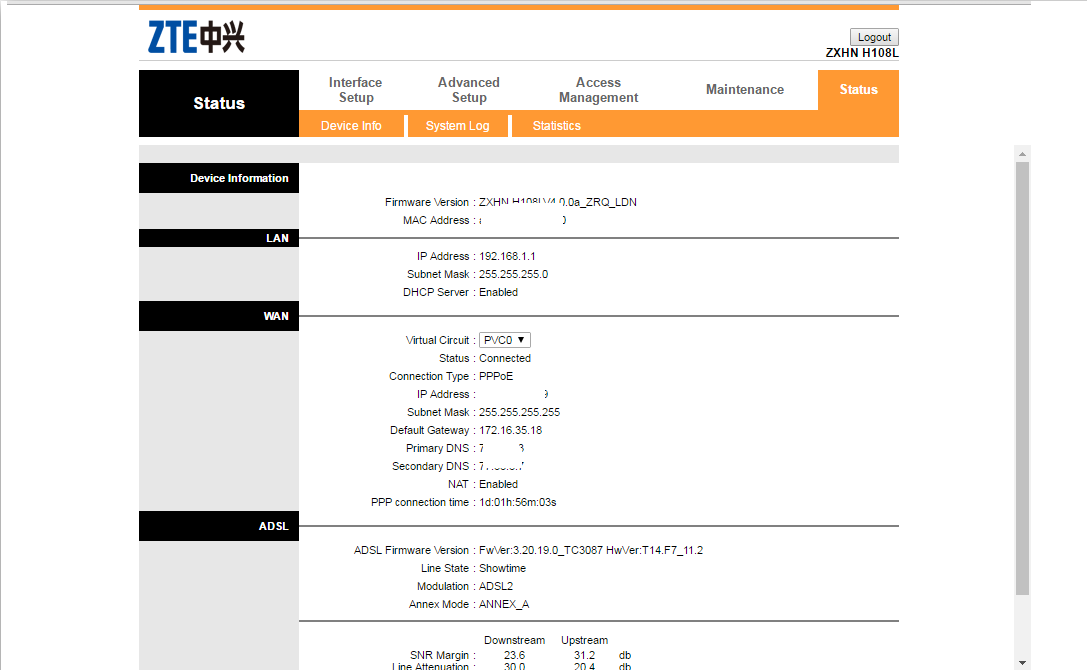This screenshot has height=670, width=1087.
Task: Click the LAN section header
Action: (219, 238)
